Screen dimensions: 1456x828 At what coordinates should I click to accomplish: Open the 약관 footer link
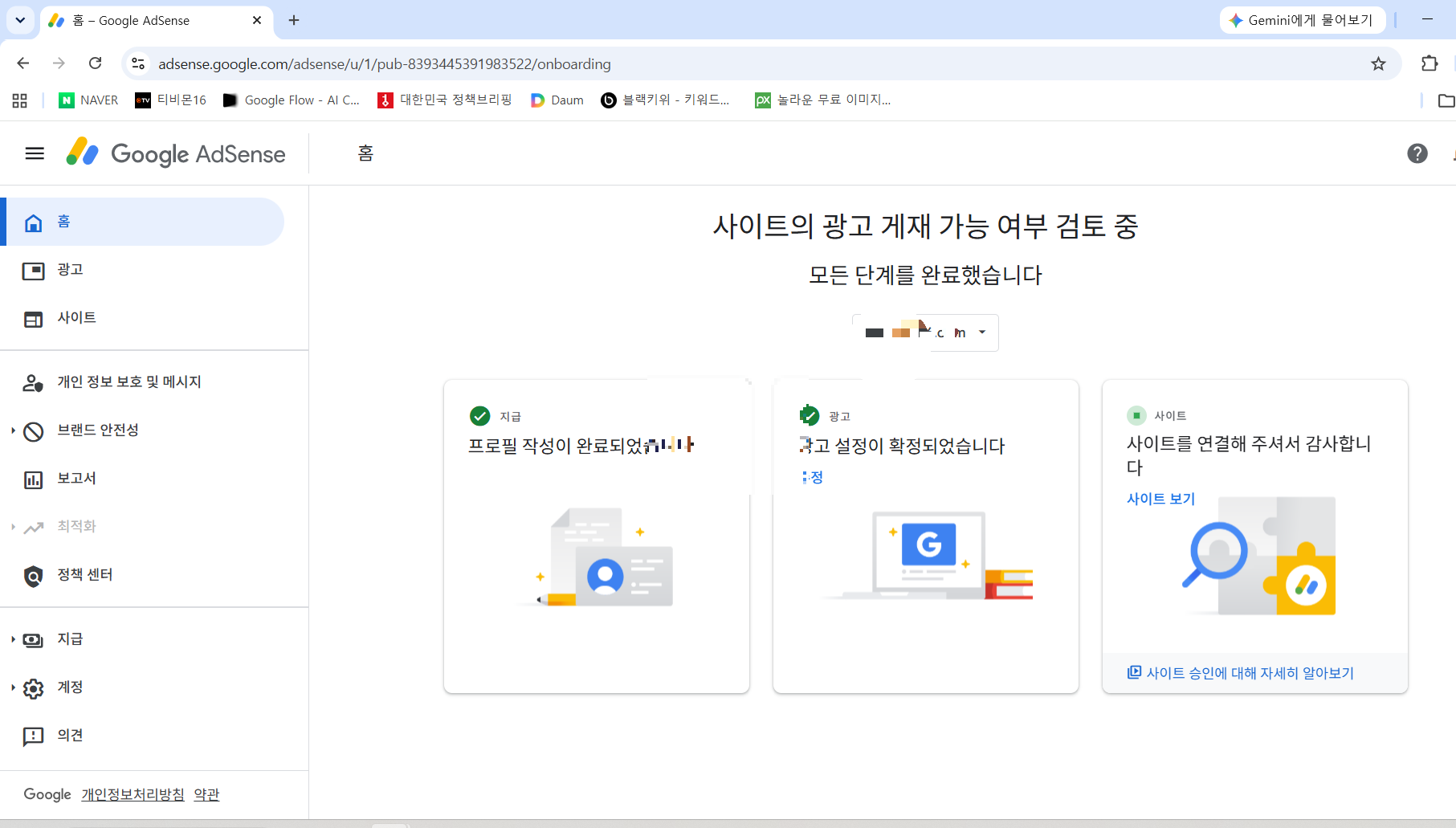tap(206, 794)
